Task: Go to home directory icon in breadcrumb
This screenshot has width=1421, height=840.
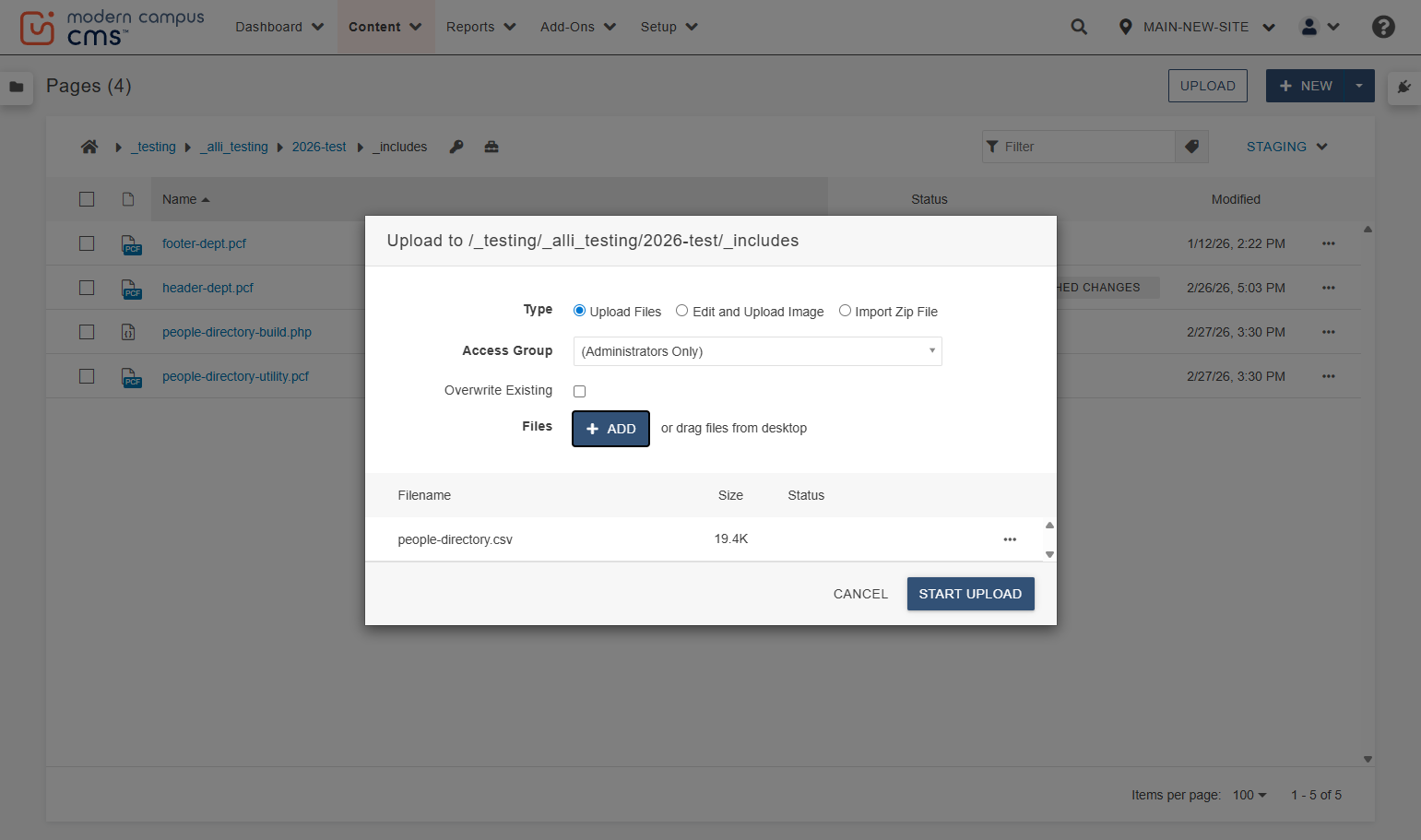Action: pos(89,147)
